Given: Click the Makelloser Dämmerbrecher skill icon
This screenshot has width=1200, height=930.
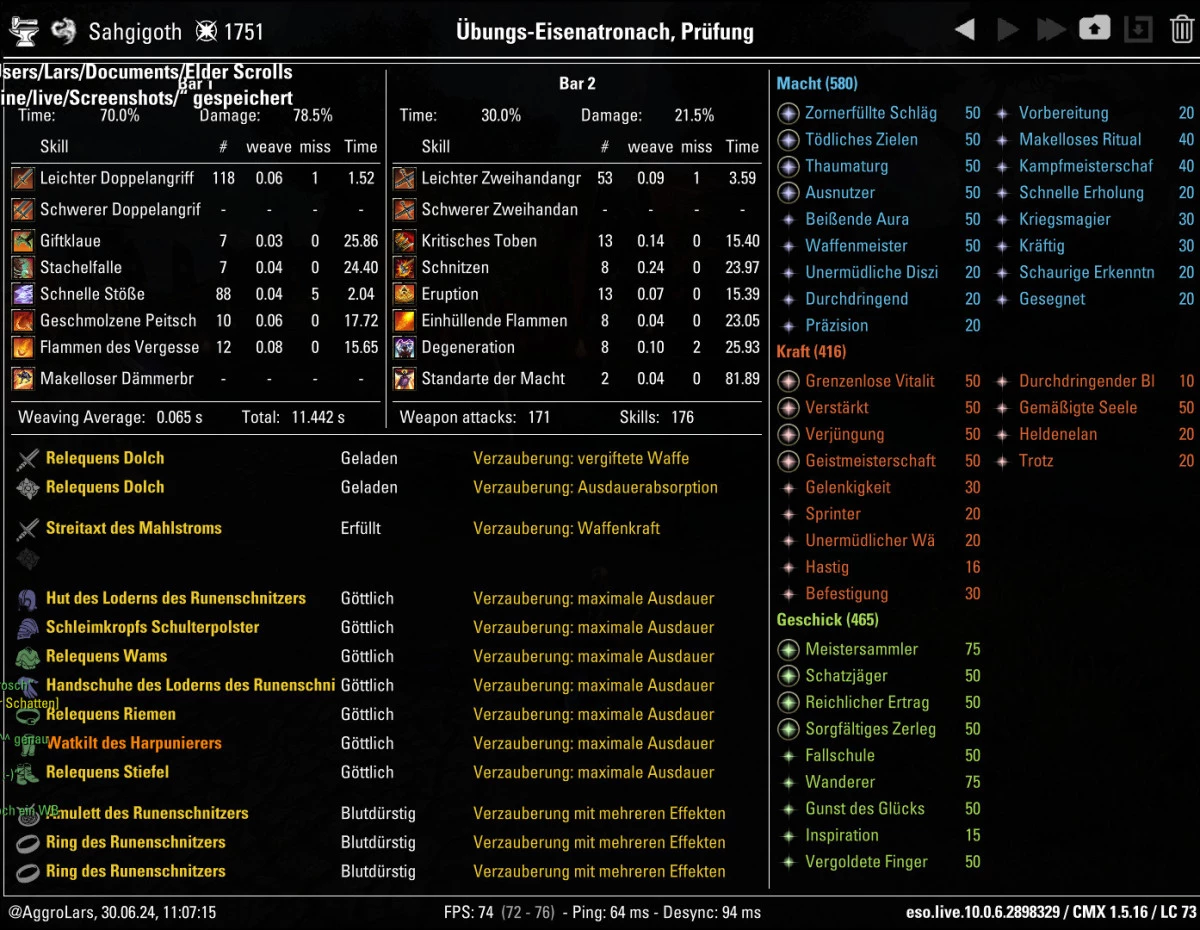Looking at the screenshot, I should click(23, 379).
